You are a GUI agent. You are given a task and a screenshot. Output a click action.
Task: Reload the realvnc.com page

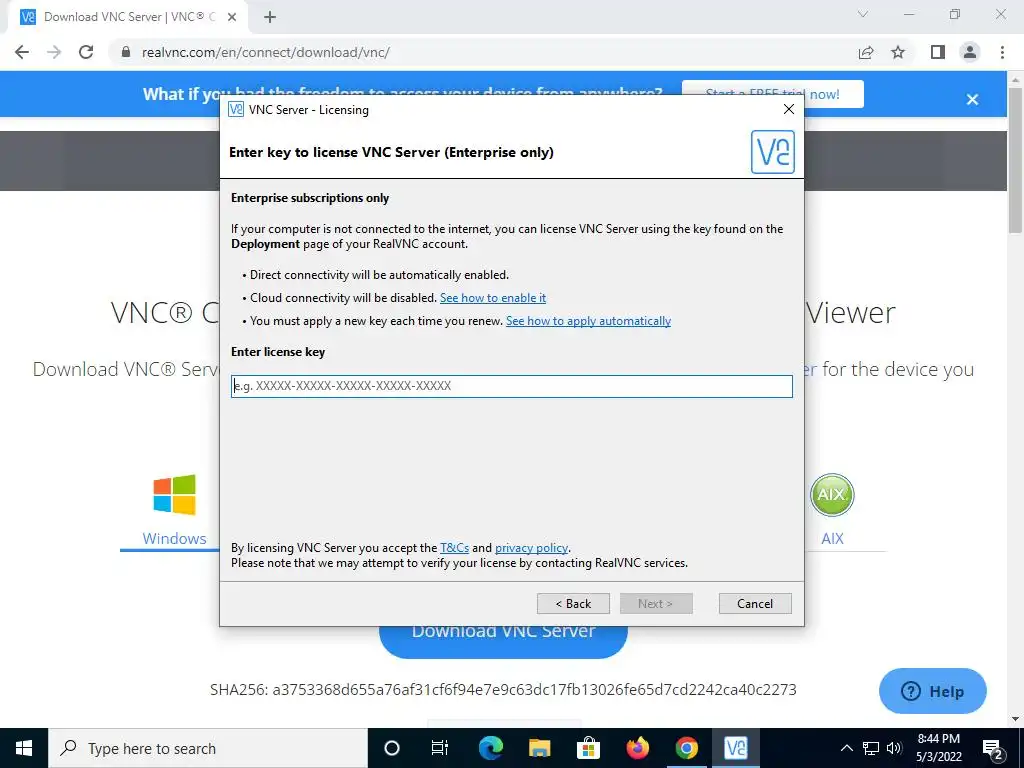[86, 52]
